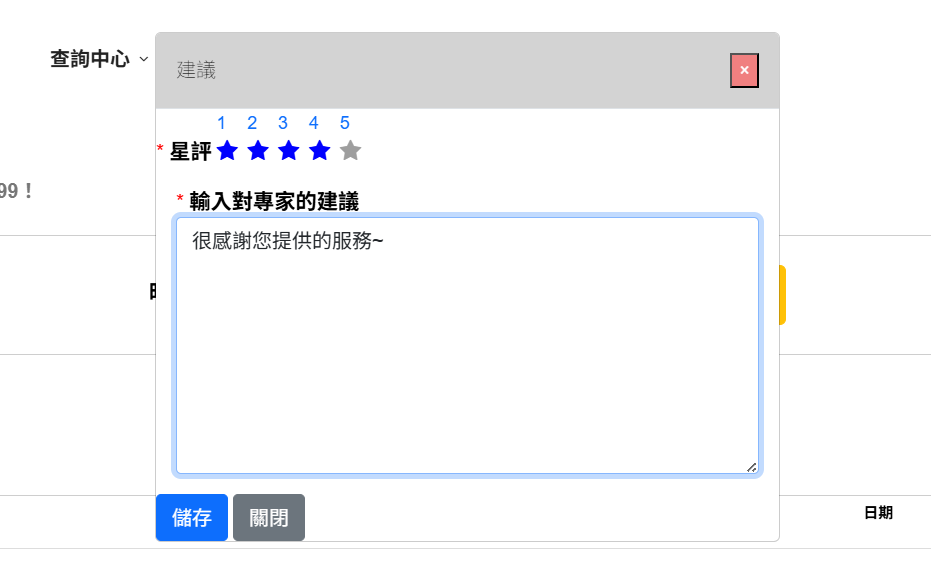Click the chevron arrow beside 查詢中心
Image resolution: width=931 pixels, height=566 pixels.
click(x=144, y=60)
